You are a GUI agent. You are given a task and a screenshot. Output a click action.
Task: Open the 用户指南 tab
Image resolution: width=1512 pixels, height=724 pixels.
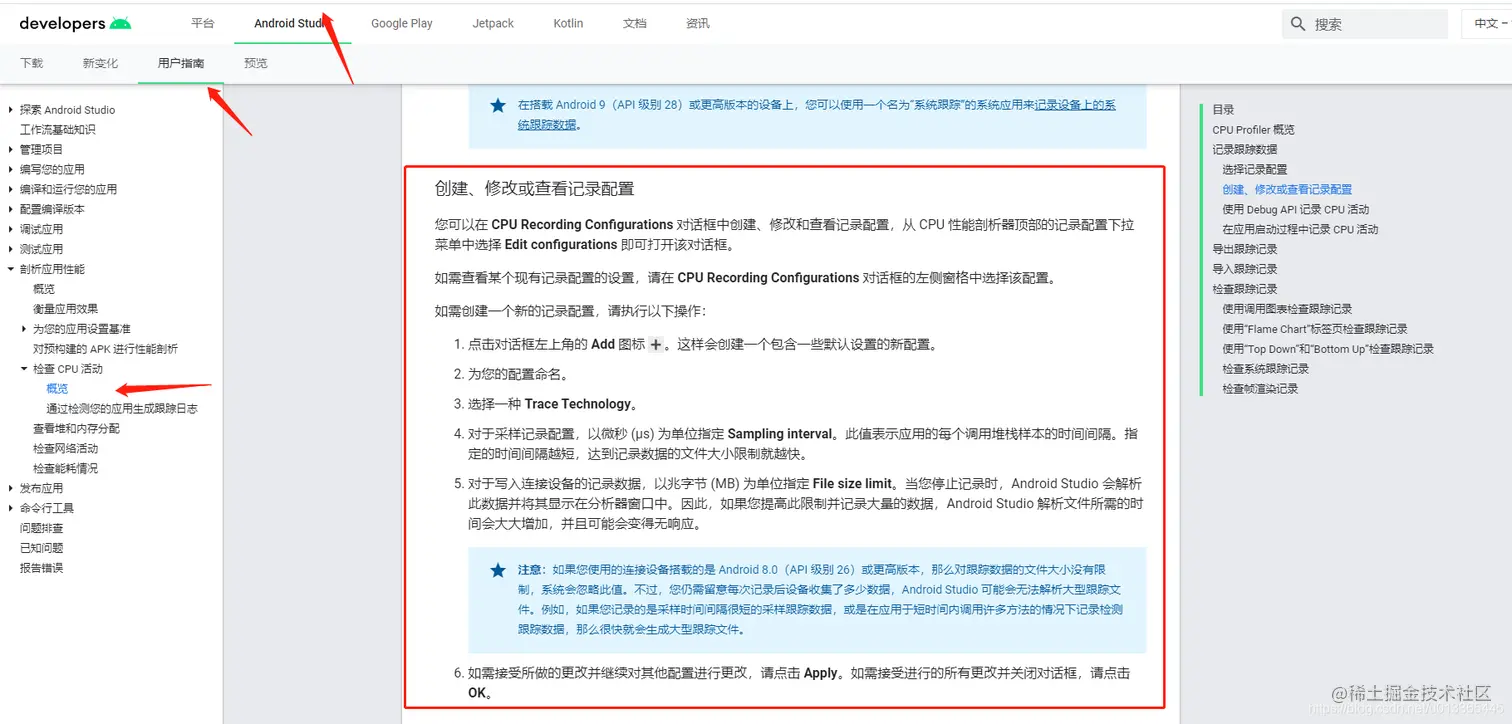tap(180, 61)
